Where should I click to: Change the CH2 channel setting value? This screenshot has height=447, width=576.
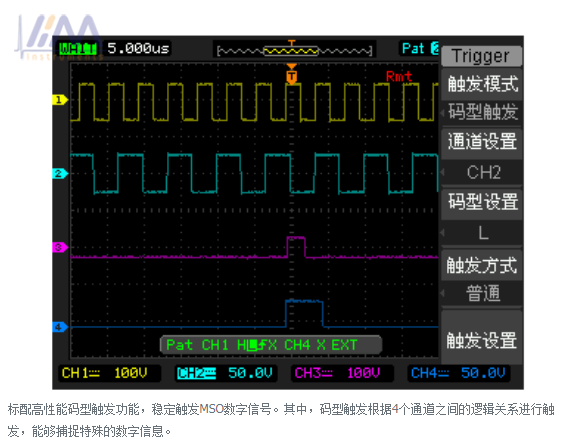point(482,172)
